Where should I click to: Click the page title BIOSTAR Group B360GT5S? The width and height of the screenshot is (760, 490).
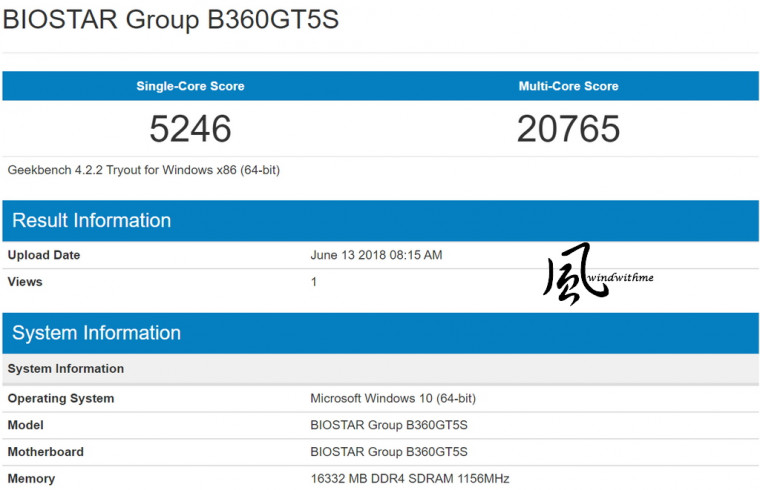tap(171, 20)
